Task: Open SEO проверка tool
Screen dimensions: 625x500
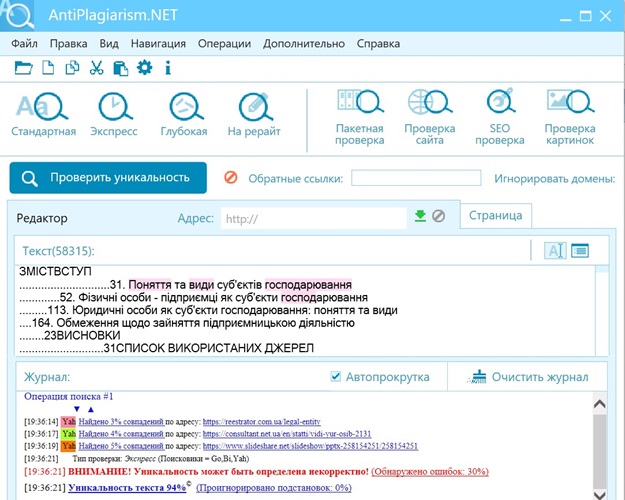Action: point(499,117)
